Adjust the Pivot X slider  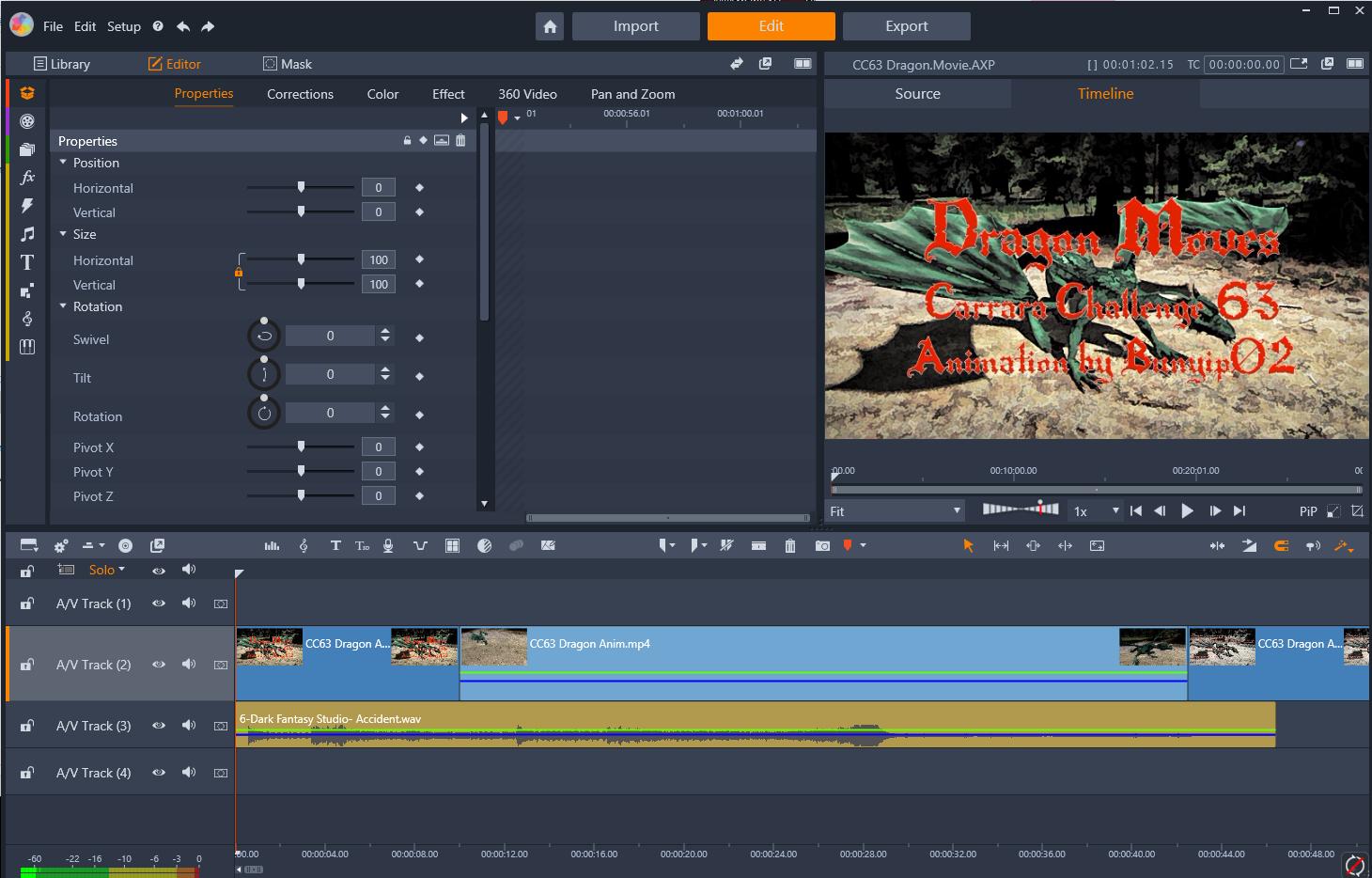[x=301, y=447]
